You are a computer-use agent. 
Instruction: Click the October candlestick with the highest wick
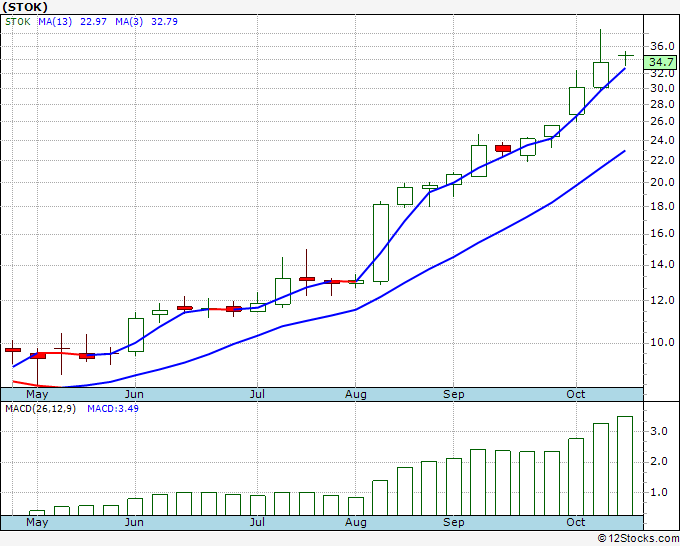[x=601, y=74]
